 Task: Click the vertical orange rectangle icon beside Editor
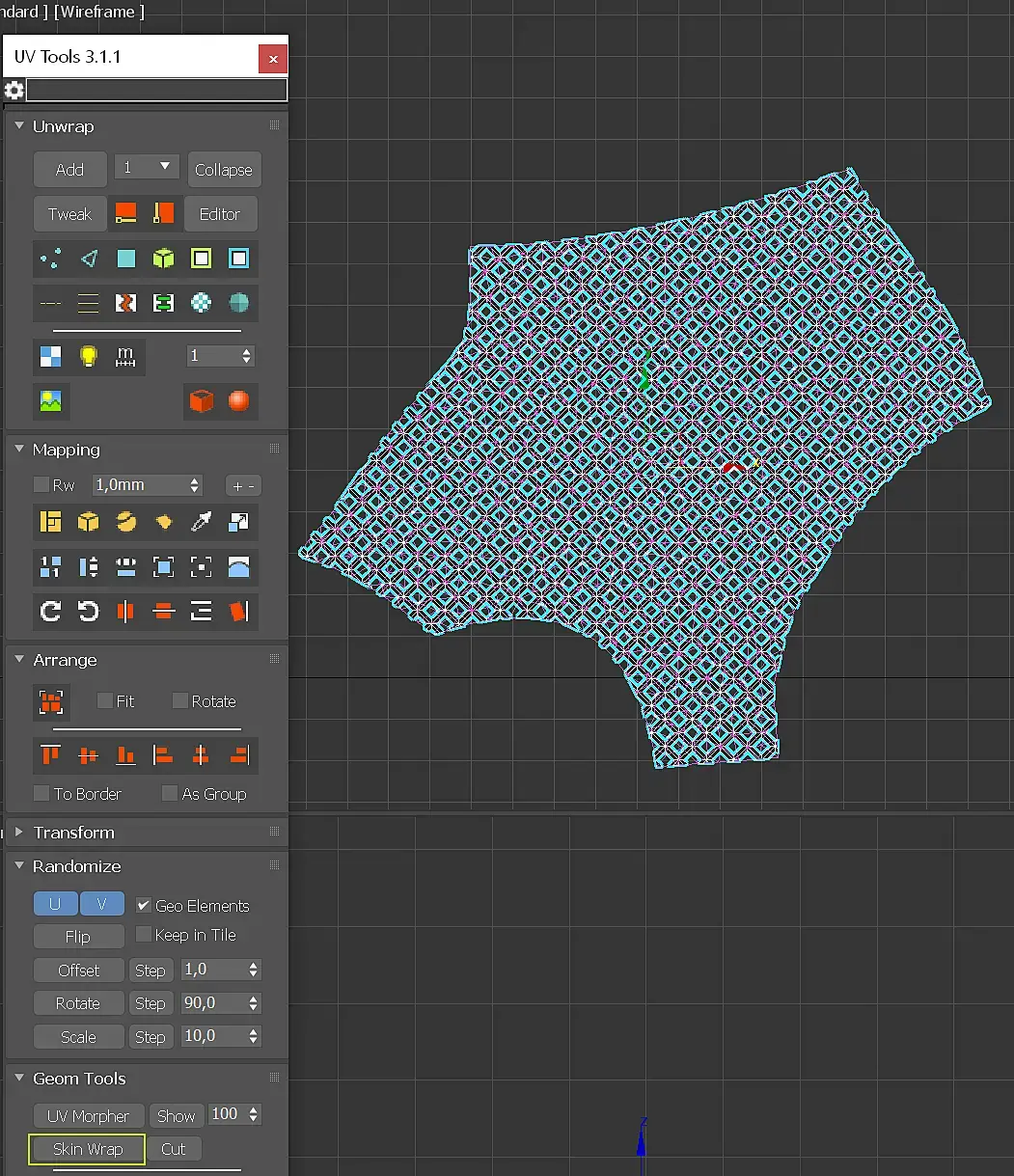click(x=164, y=213)
